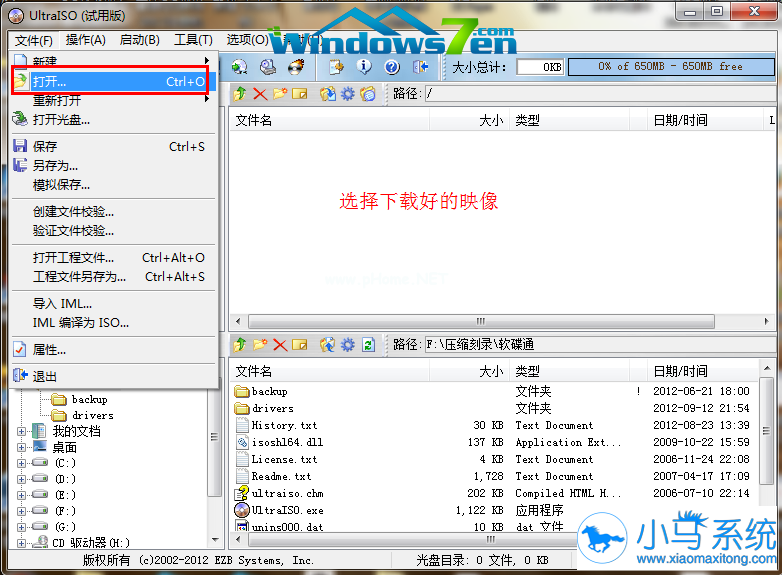This screenshot has height=575, width=782.
Task: Click the extract files icon in image pane toolbar
Action: pos(328,93)
